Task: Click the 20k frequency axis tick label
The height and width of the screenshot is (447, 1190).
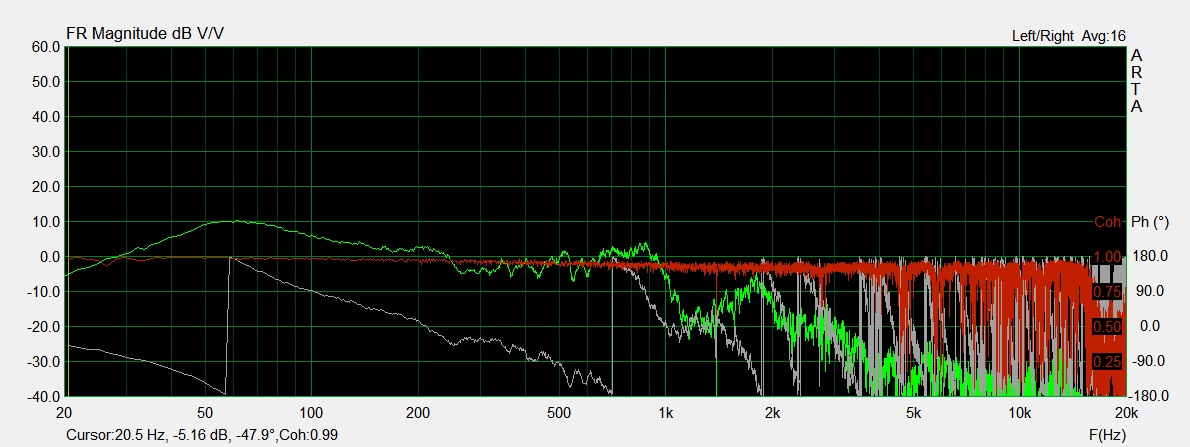Action: tap(1125, 414)
